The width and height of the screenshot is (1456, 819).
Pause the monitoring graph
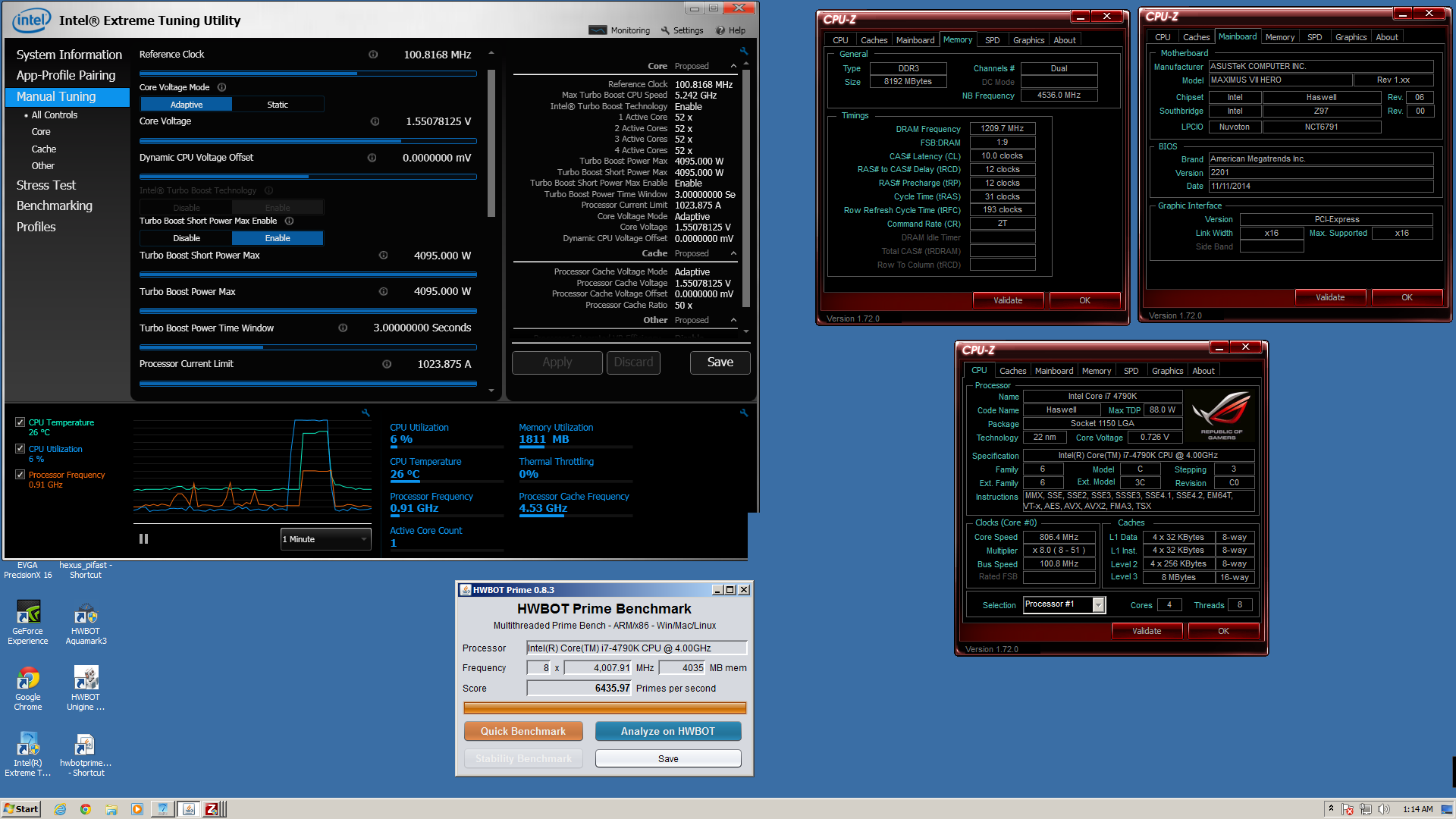143,539
